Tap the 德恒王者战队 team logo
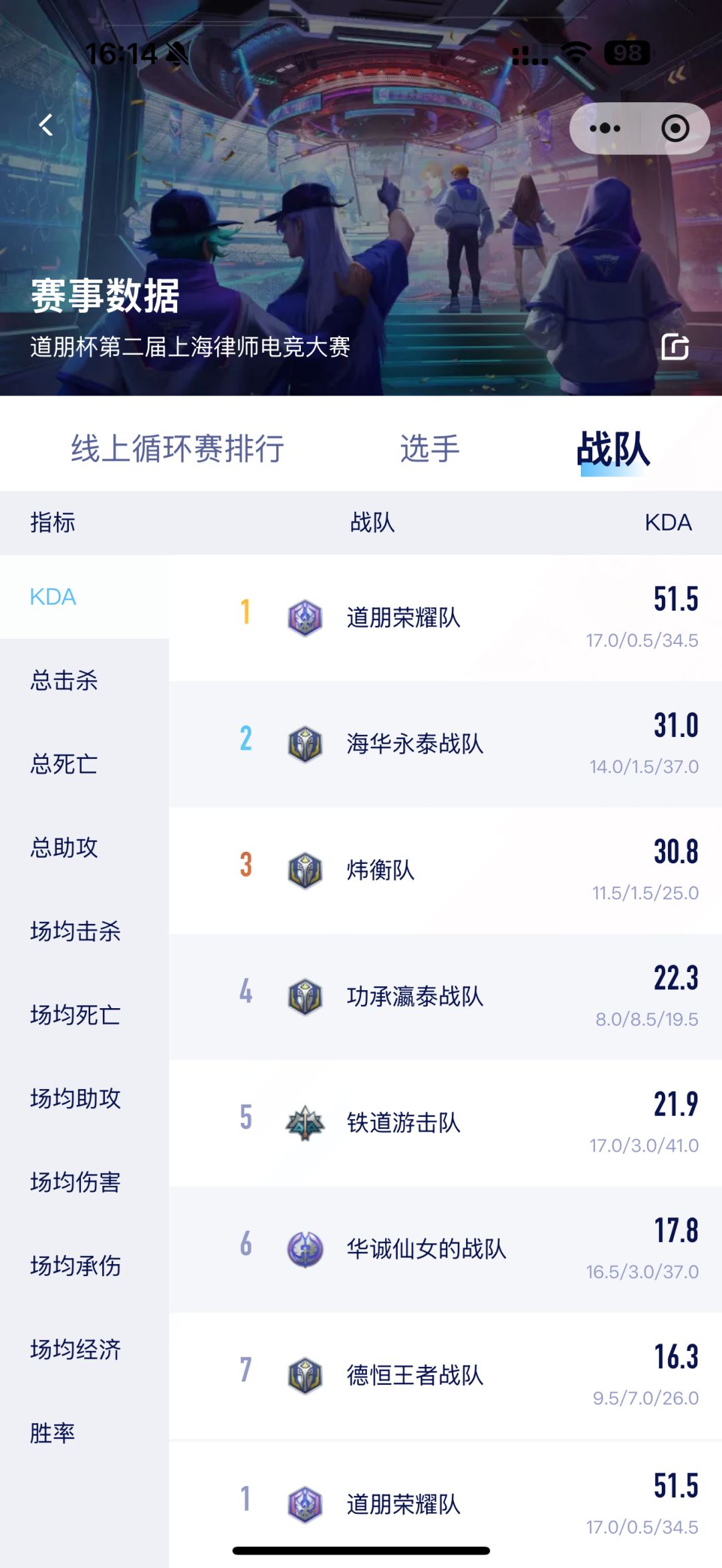 pos(306,1375)
